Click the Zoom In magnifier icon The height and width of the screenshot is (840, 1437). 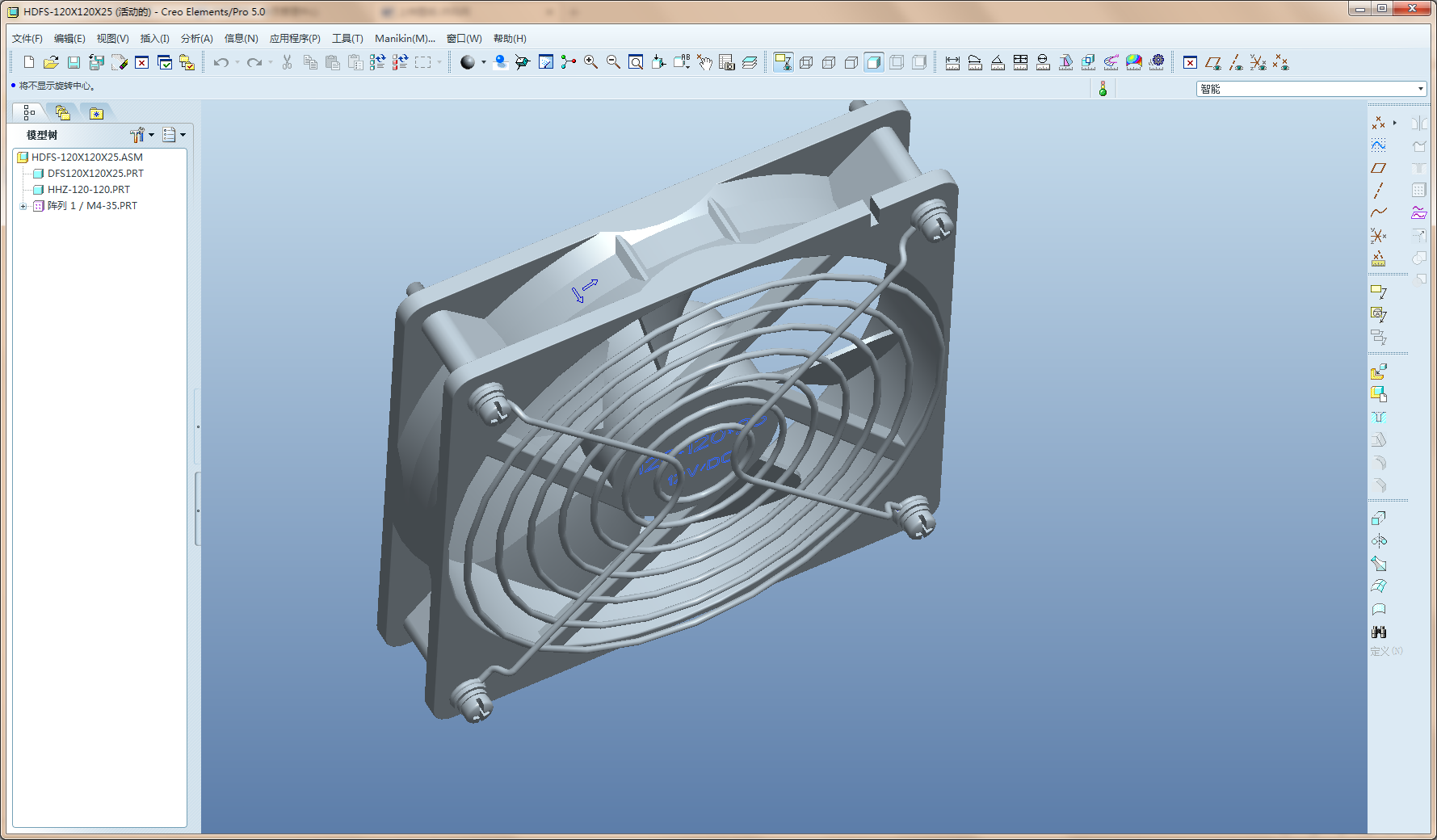click(591, 62)
